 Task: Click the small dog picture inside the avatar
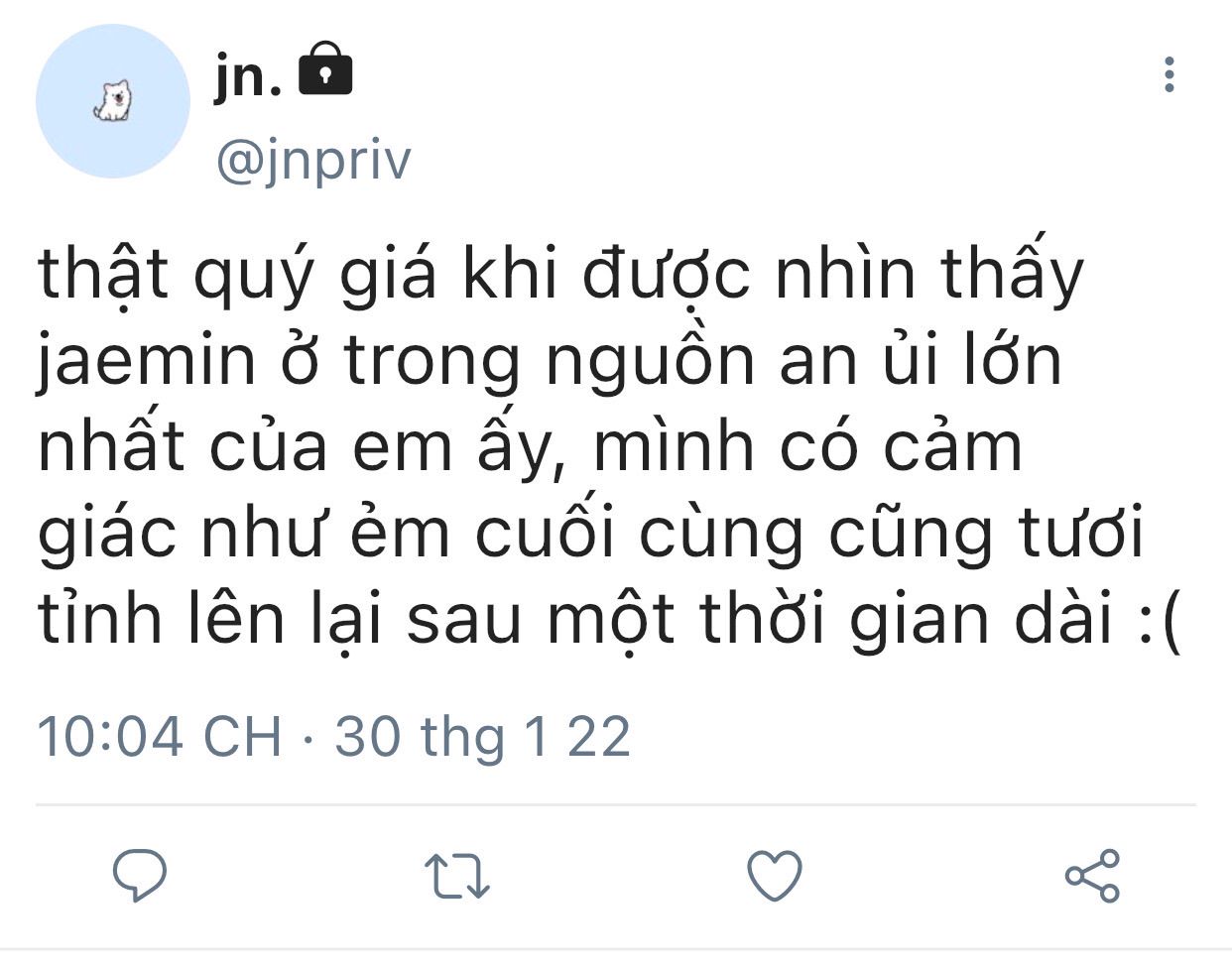point(112,101)
